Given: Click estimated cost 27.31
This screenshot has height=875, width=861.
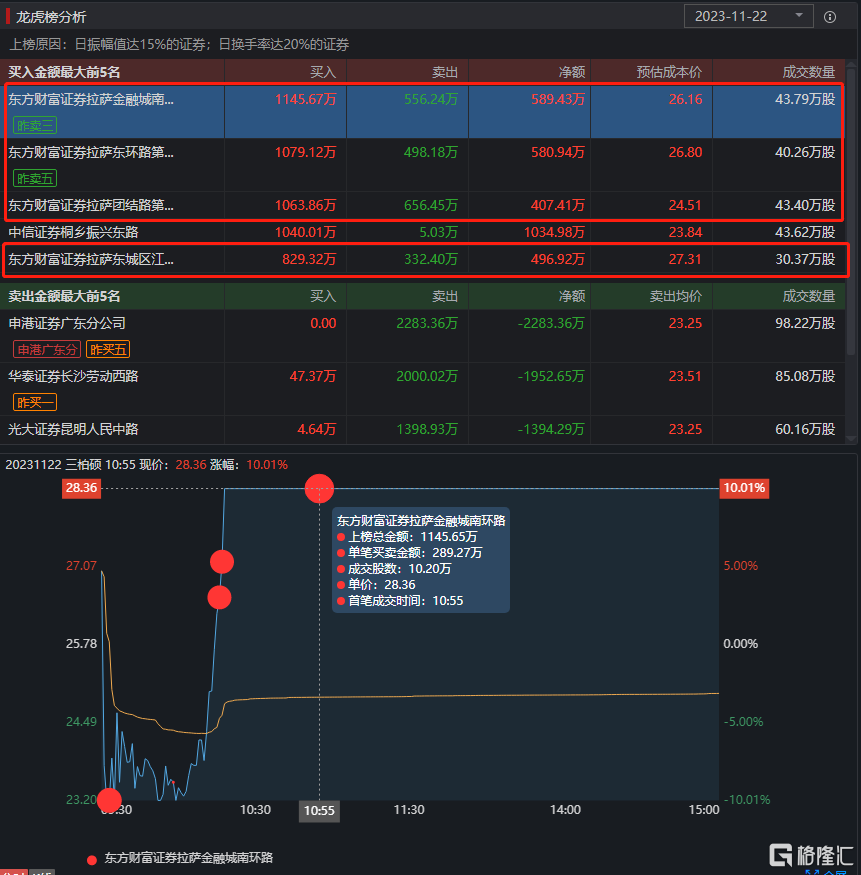Looking at the screenshot, I should [685, 259].
